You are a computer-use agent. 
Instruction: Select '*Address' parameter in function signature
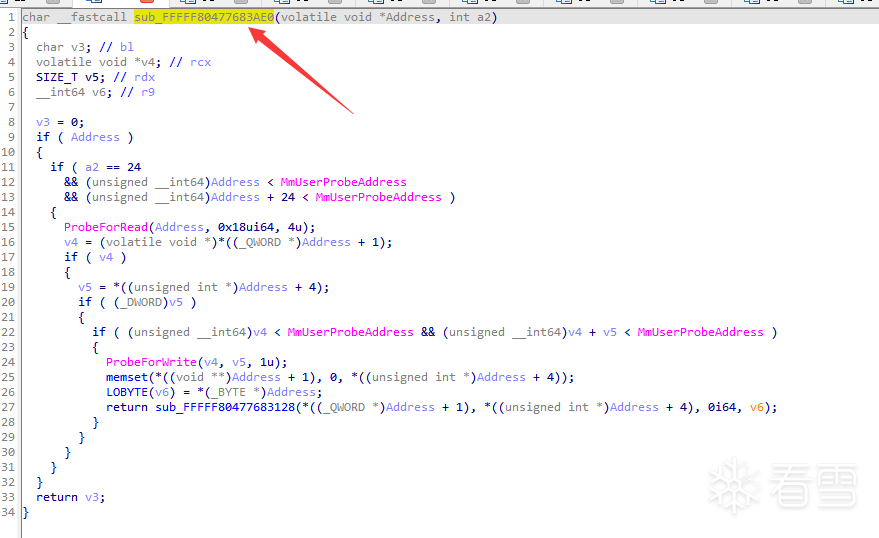click(407, 17)
